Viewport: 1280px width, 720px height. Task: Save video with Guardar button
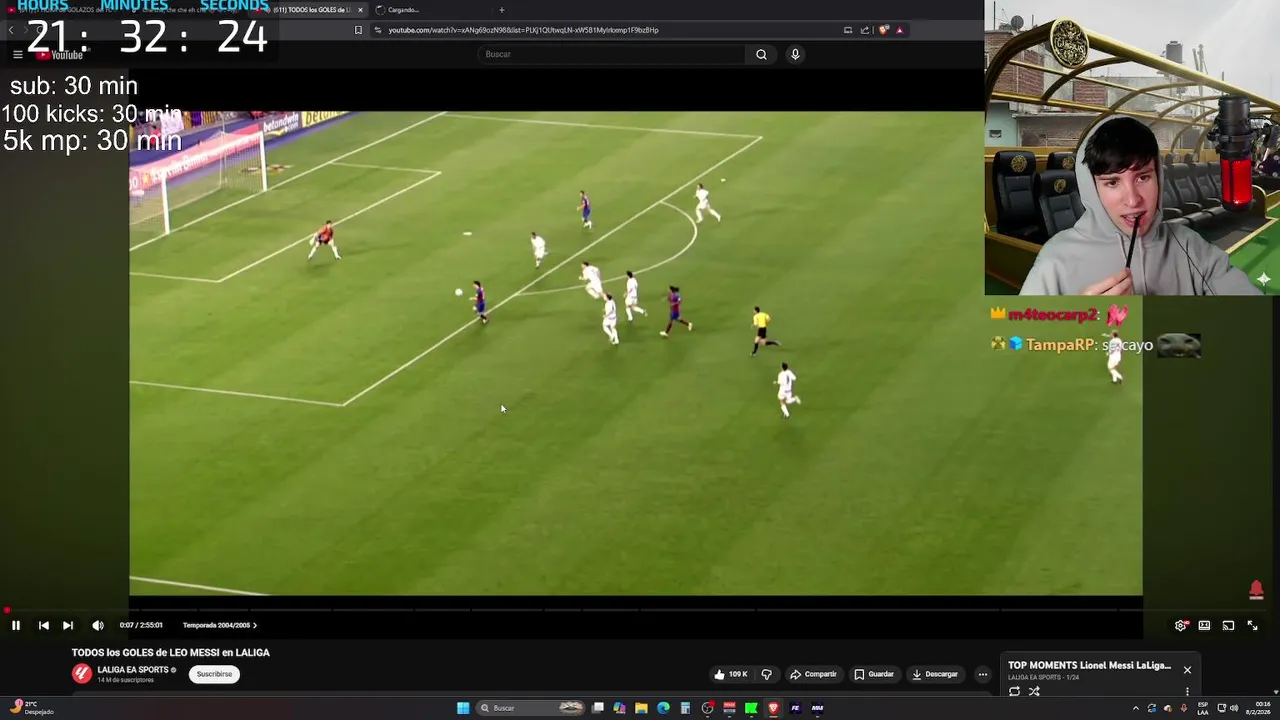[874, 674]
